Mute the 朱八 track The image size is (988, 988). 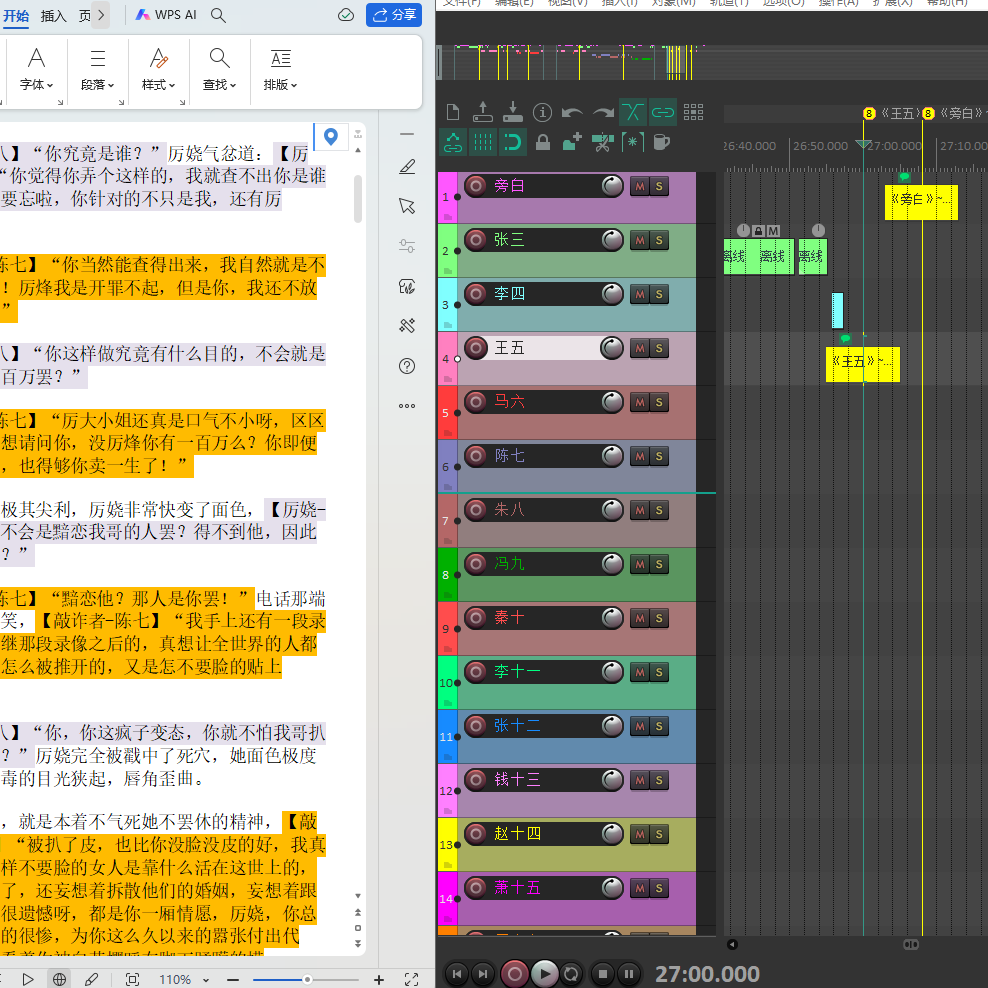click(640, 510)
